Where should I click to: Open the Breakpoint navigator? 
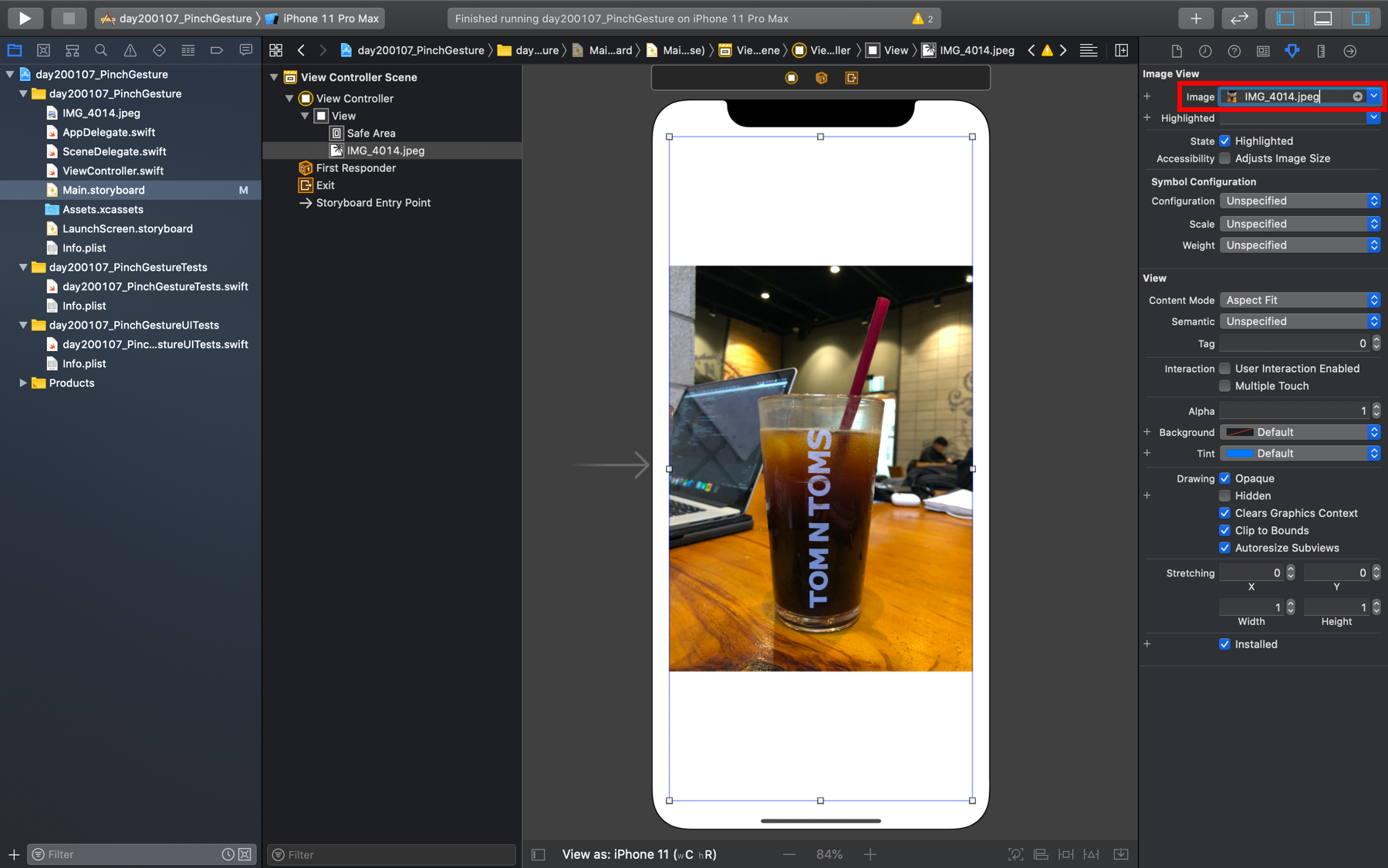pyautogui.click(x=217, y=50)
